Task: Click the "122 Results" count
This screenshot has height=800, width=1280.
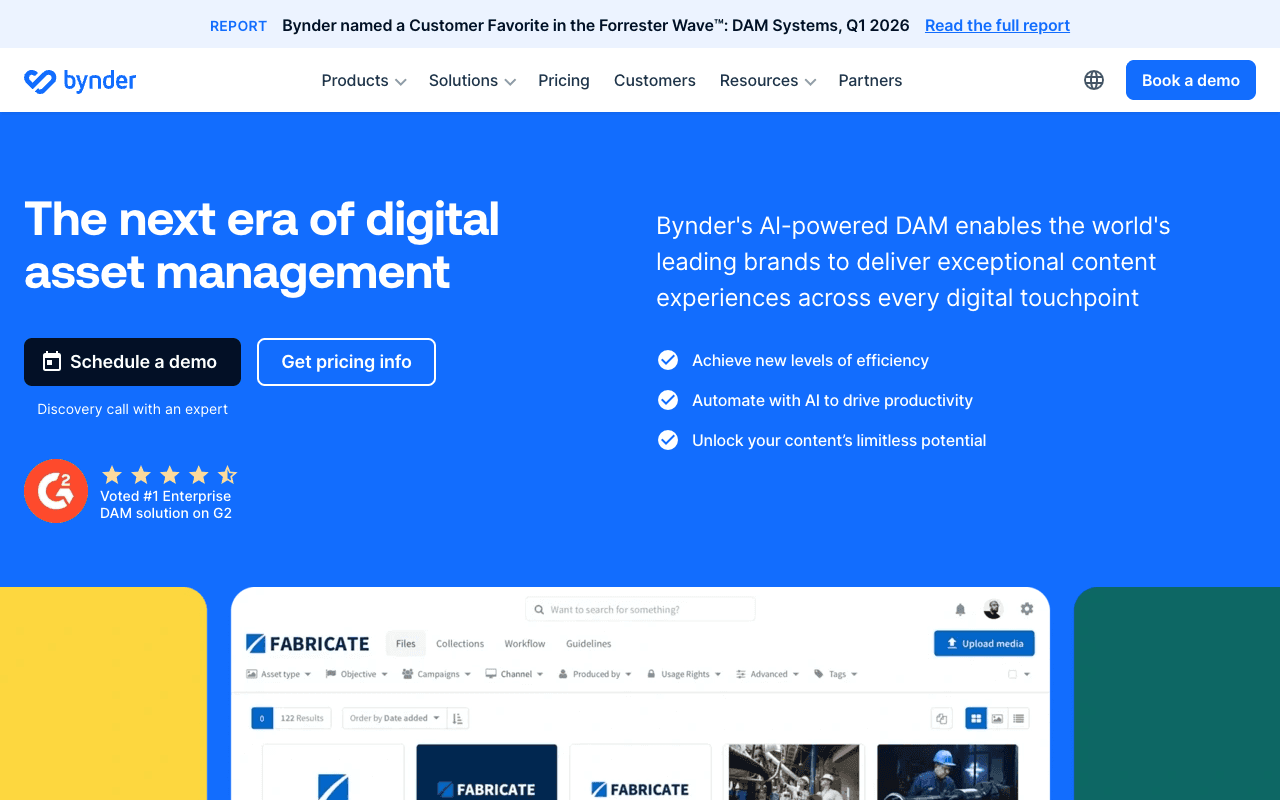Action: click(x=302, y=718)
